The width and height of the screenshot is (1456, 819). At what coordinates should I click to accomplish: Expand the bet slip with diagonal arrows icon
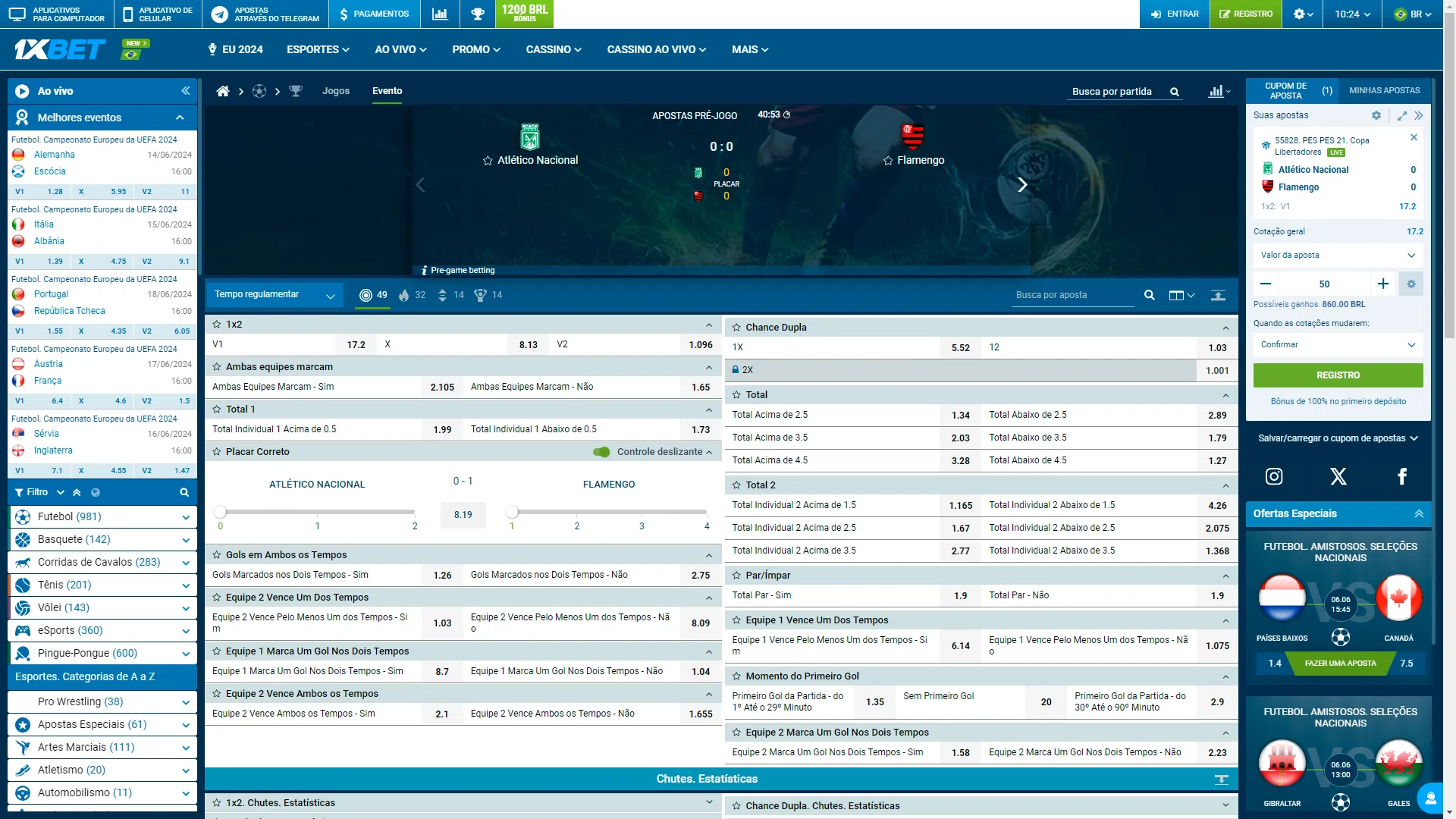click(x=1402, y=115)
